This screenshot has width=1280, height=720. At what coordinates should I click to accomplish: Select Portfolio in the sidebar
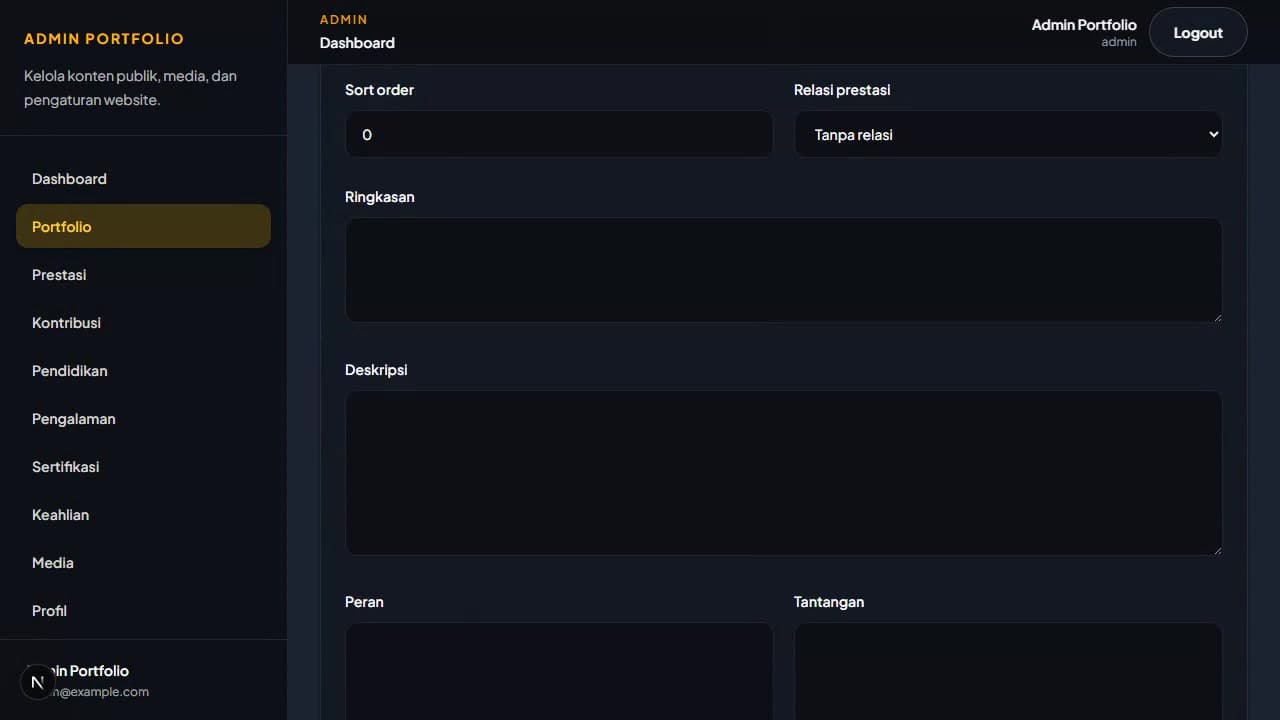pyautogui.click(x=143, y=227)
